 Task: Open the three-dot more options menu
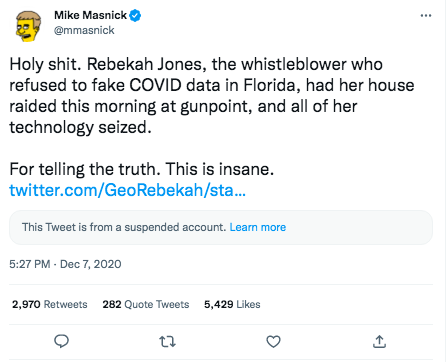coord(426,15)
